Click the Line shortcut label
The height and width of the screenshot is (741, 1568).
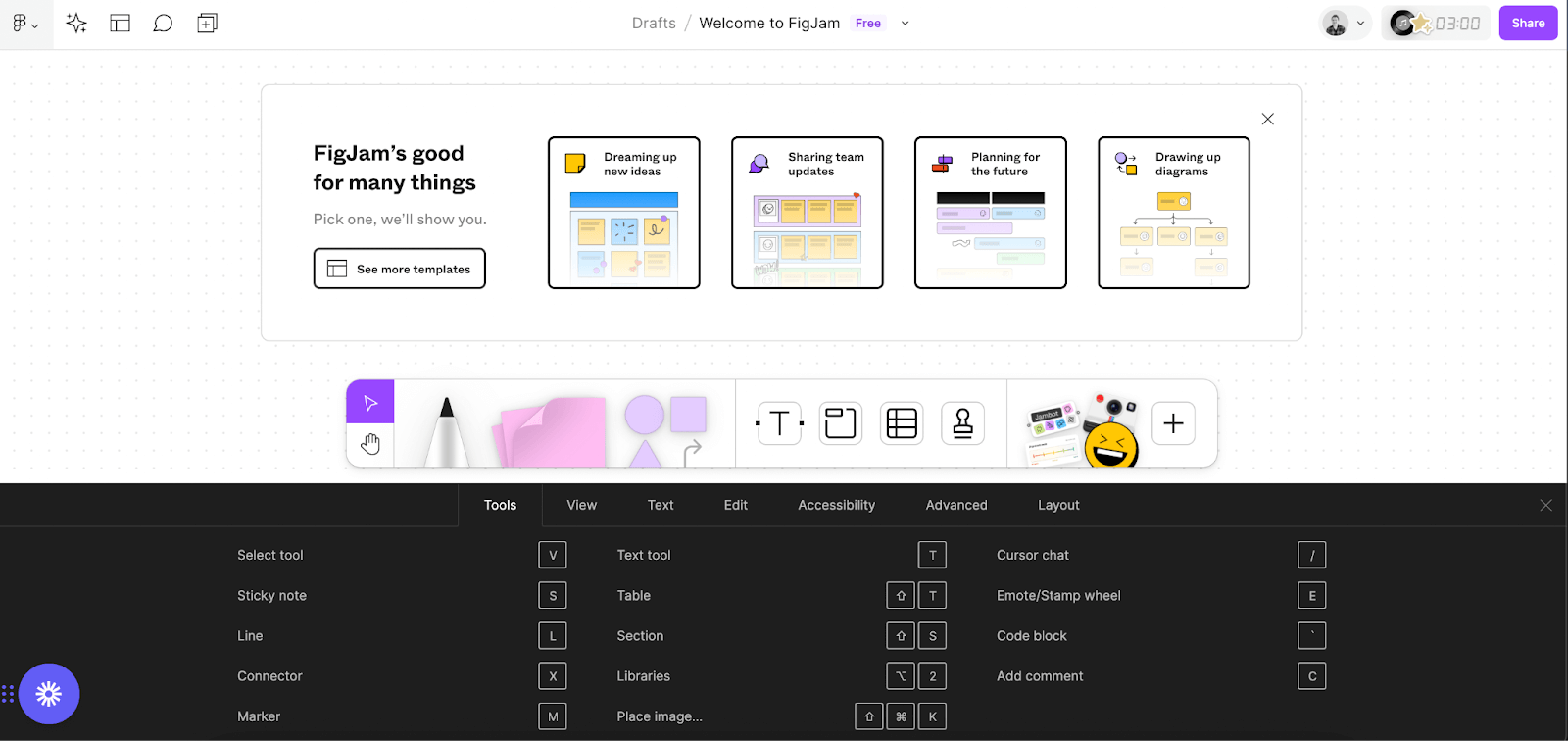pos(250,636)
